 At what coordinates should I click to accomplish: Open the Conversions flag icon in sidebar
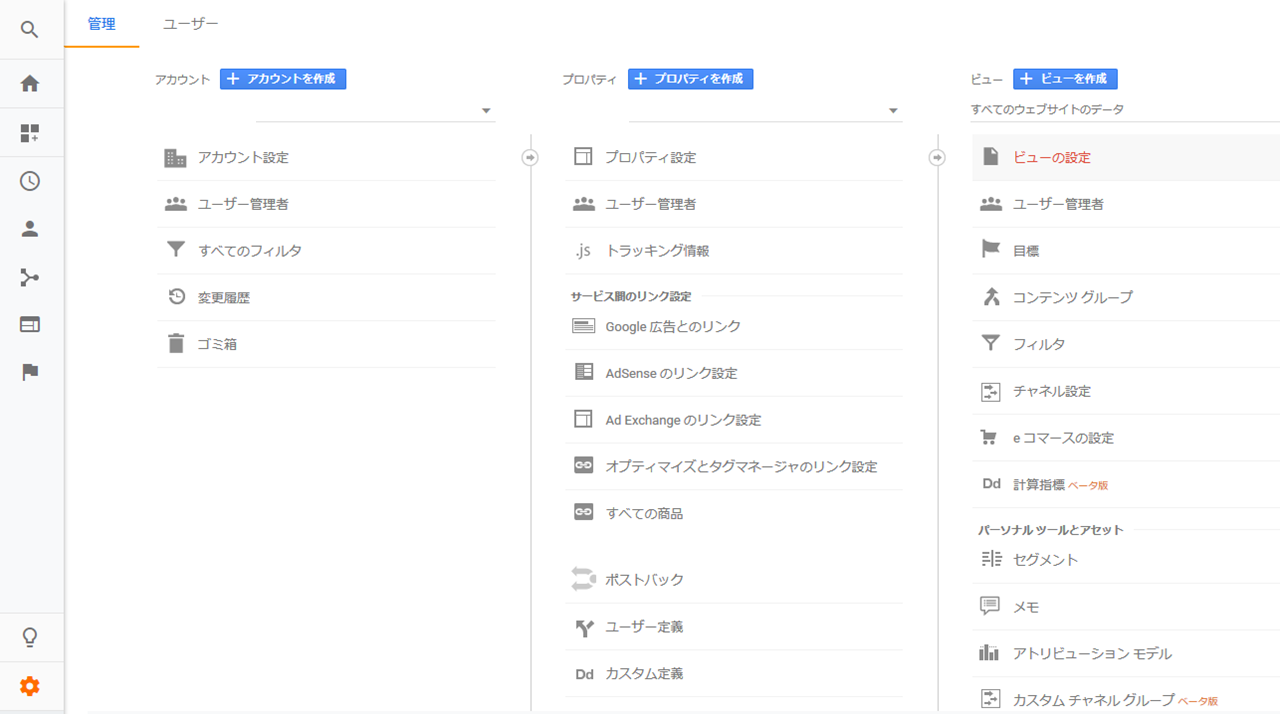[x=30, y=372]
